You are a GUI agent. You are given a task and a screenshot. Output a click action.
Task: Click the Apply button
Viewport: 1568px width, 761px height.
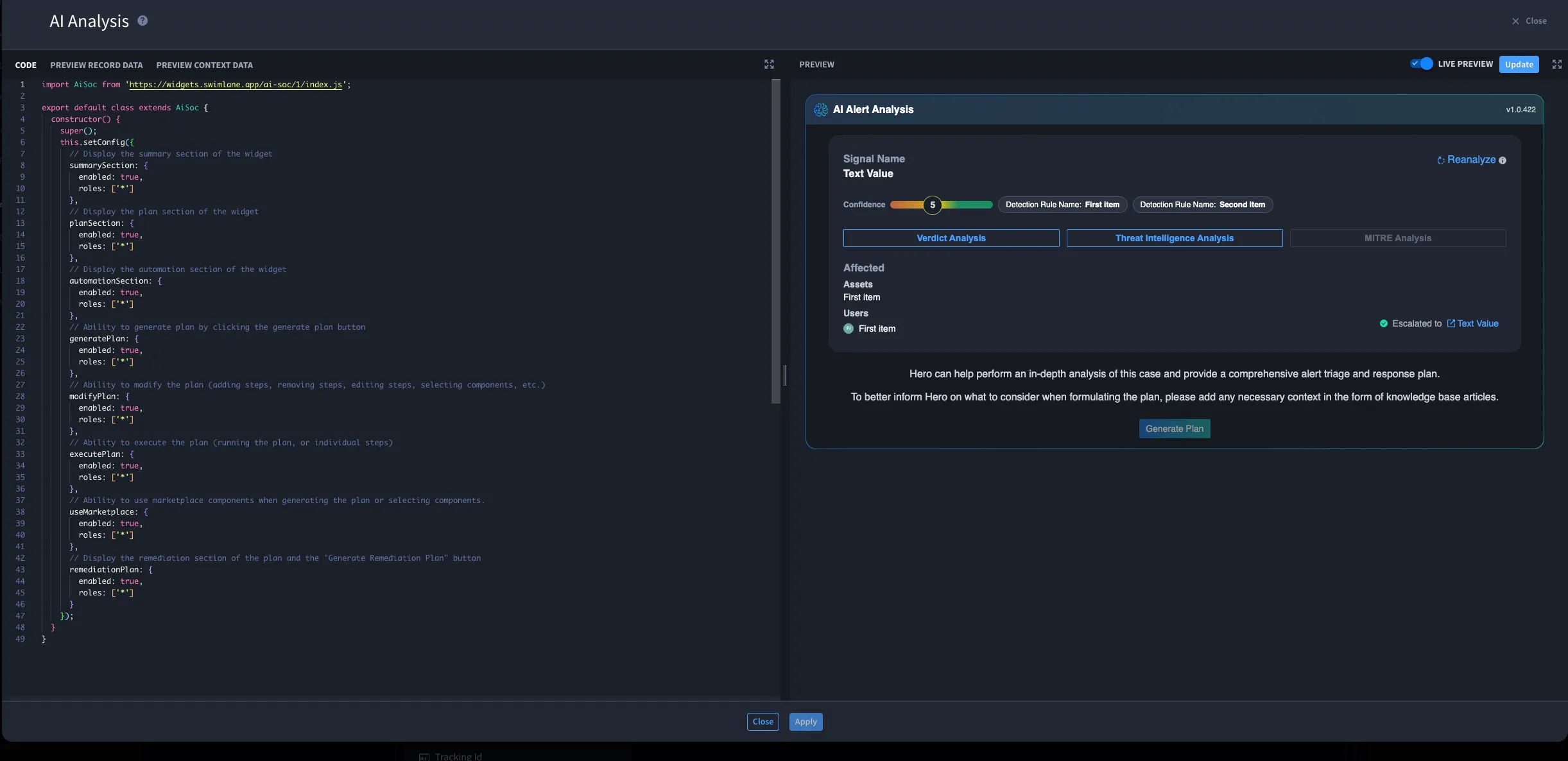click(806, 722)
